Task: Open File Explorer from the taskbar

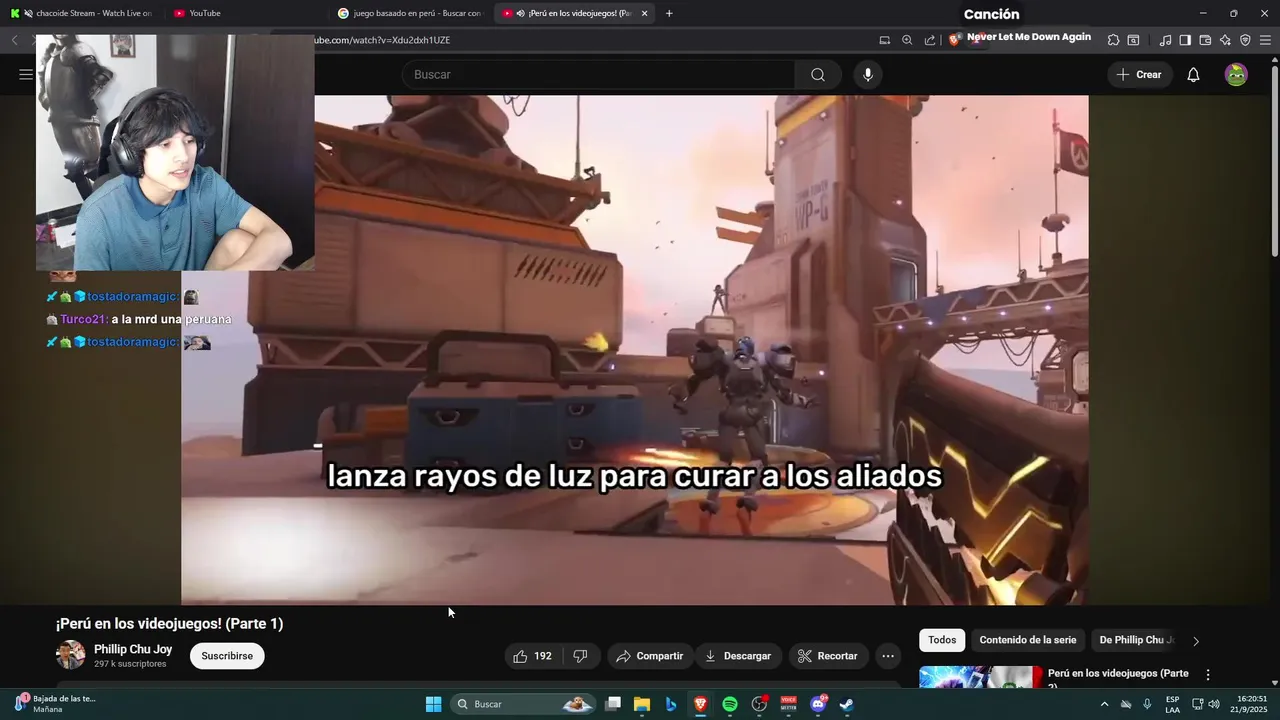Action: pyautogui.click(x=642, y=704)
